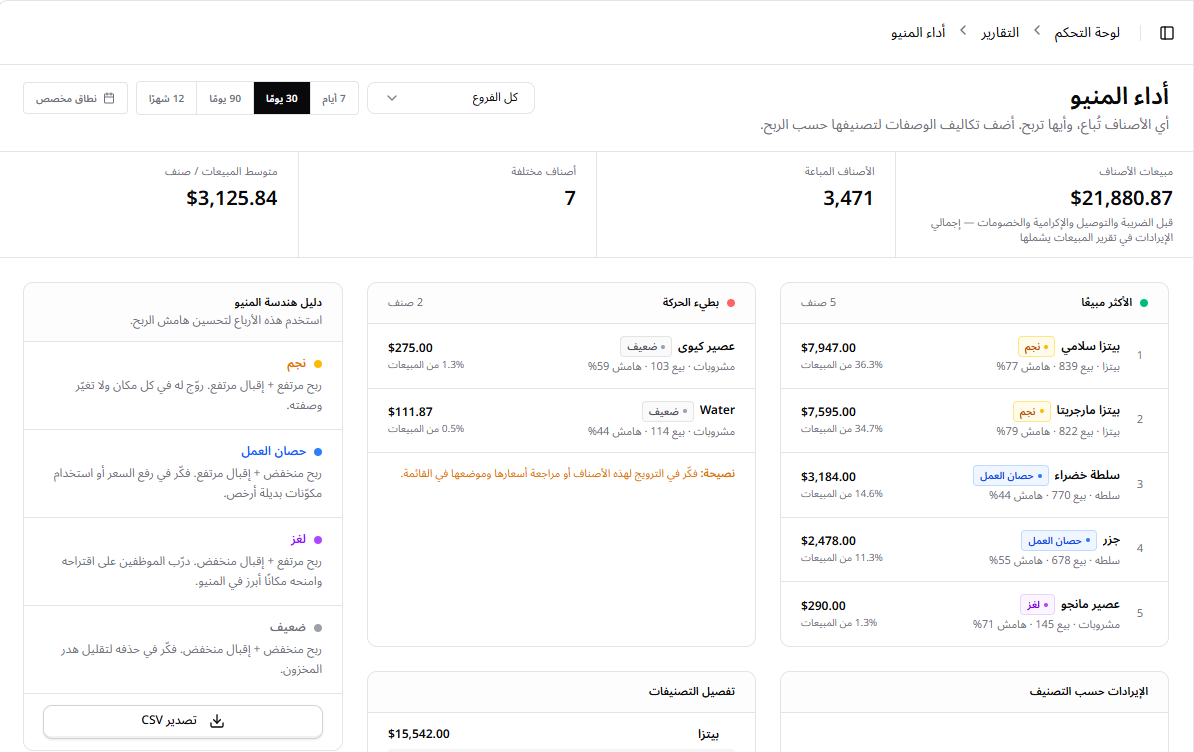Viewport: 1194px width, 752px height.
Task: Click the ضعيف badge on Water
Action: pyautogui.click(x=668, y=411)
